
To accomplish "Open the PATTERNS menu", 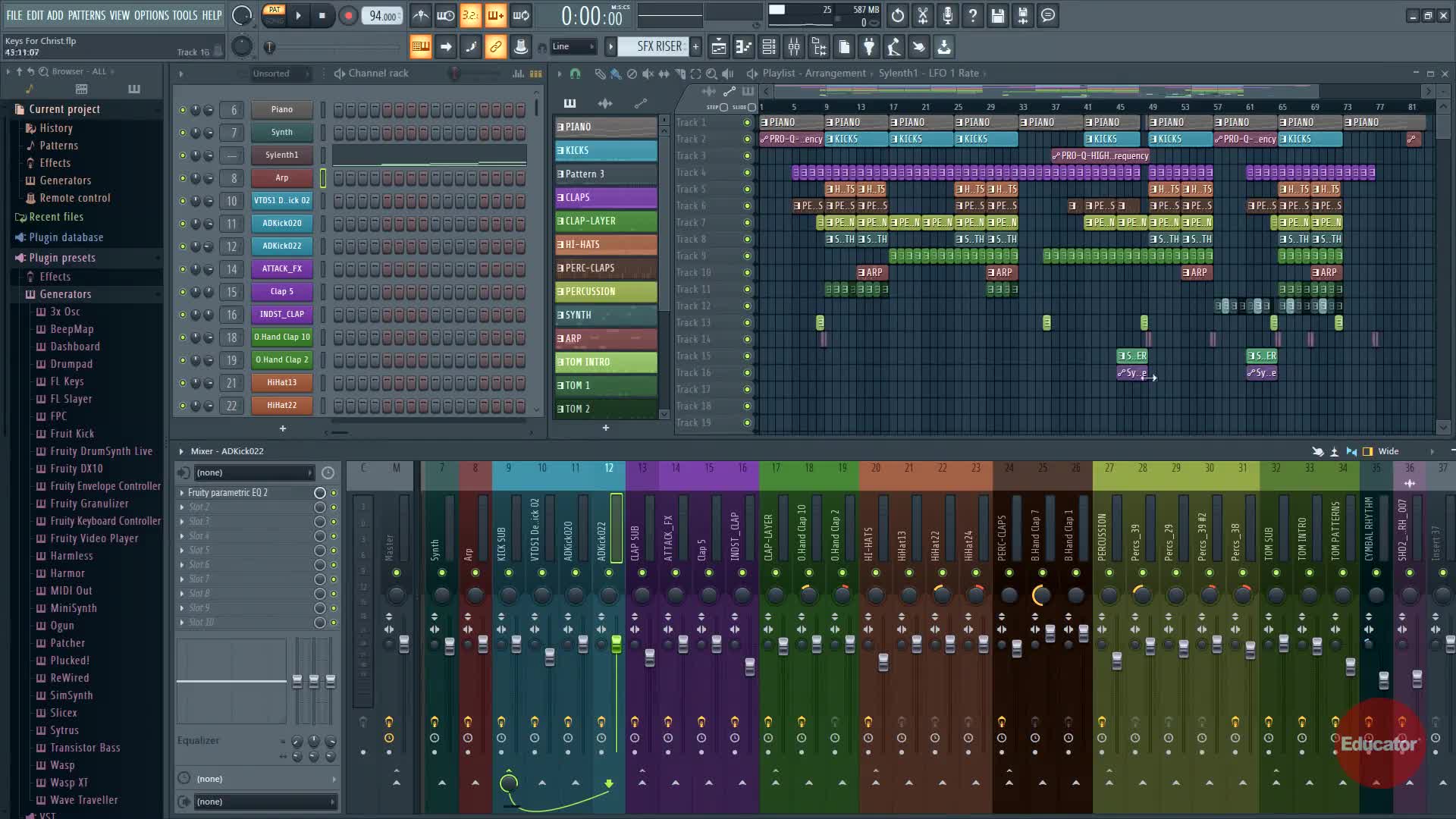I will [x=86, y=15].
